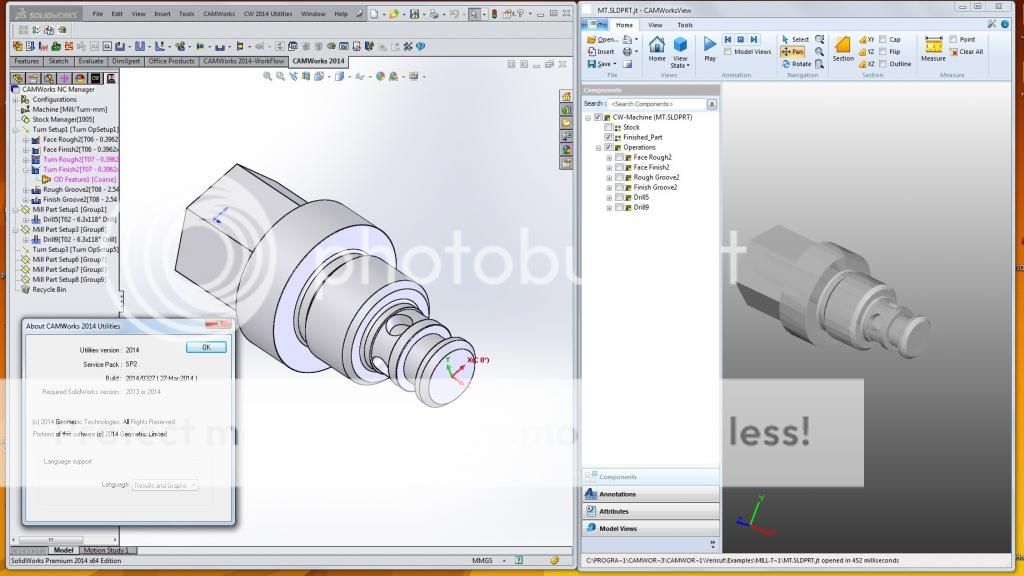This screenshot has width=1024, height=576.
Task: Click Play to start the simulation
Action: [x=709, y=45]
